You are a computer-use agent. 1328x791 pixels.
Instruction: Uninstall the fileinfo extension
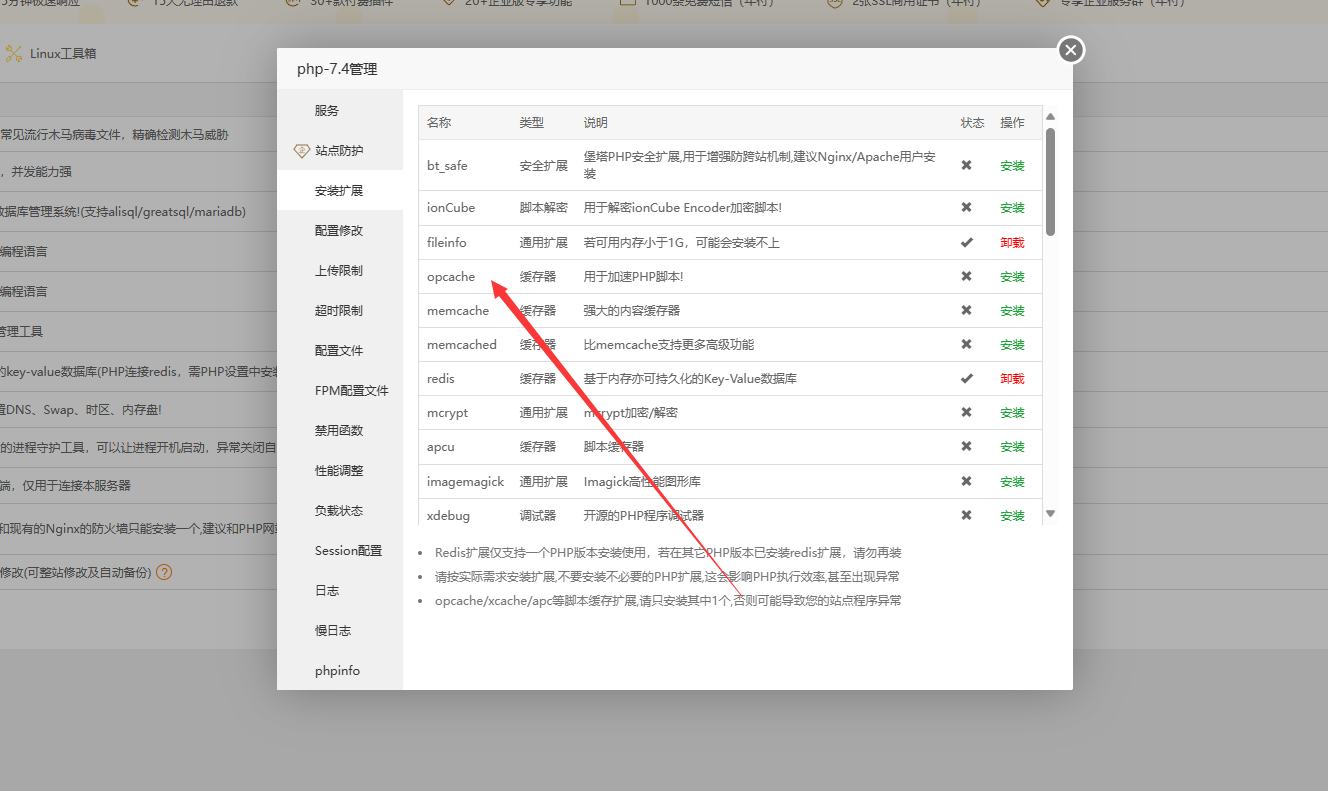[x=1012, y=243]
